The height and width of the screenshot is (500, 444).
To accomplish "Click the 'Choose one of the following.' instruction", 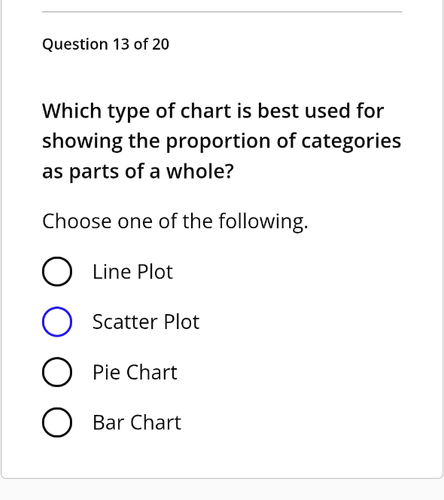I will click(x=175, y=221).
